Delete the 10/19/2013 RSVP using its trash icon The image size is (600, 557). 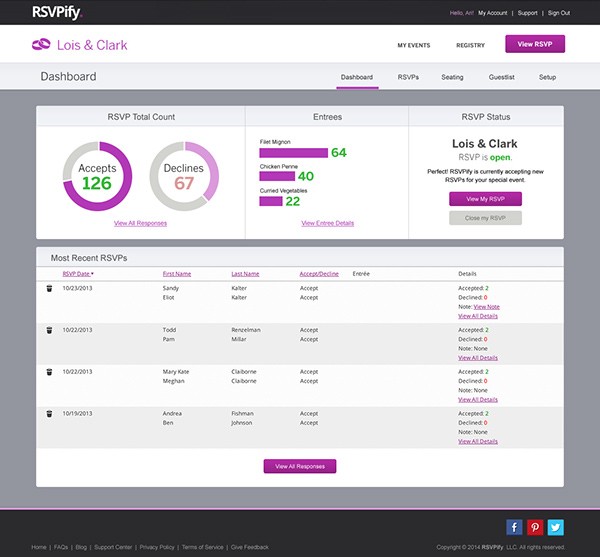pos(49,413)
